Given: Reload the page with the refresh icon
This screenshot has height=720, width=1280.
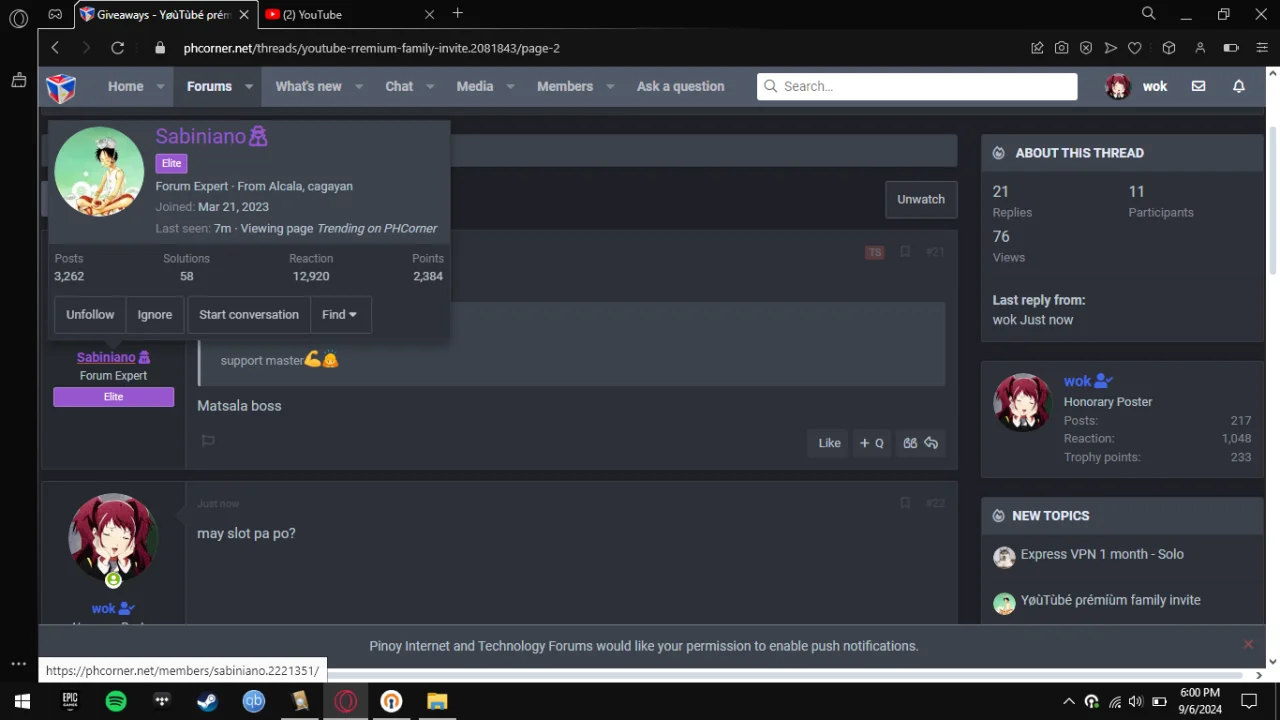Looking at the screenshot, I should pyautogui.click(x=118, y=48).
